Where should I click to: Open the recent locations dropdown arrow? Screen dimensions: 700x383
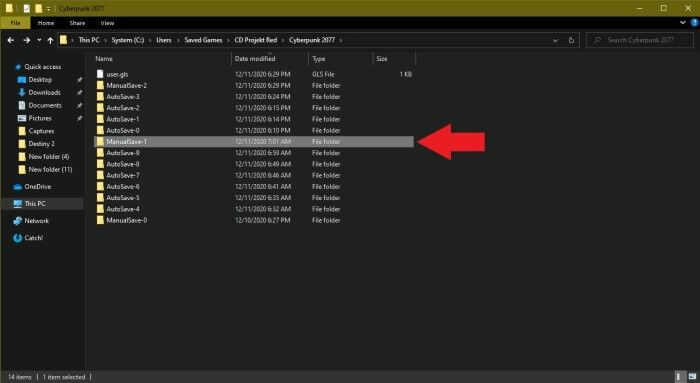click(39, 40)
